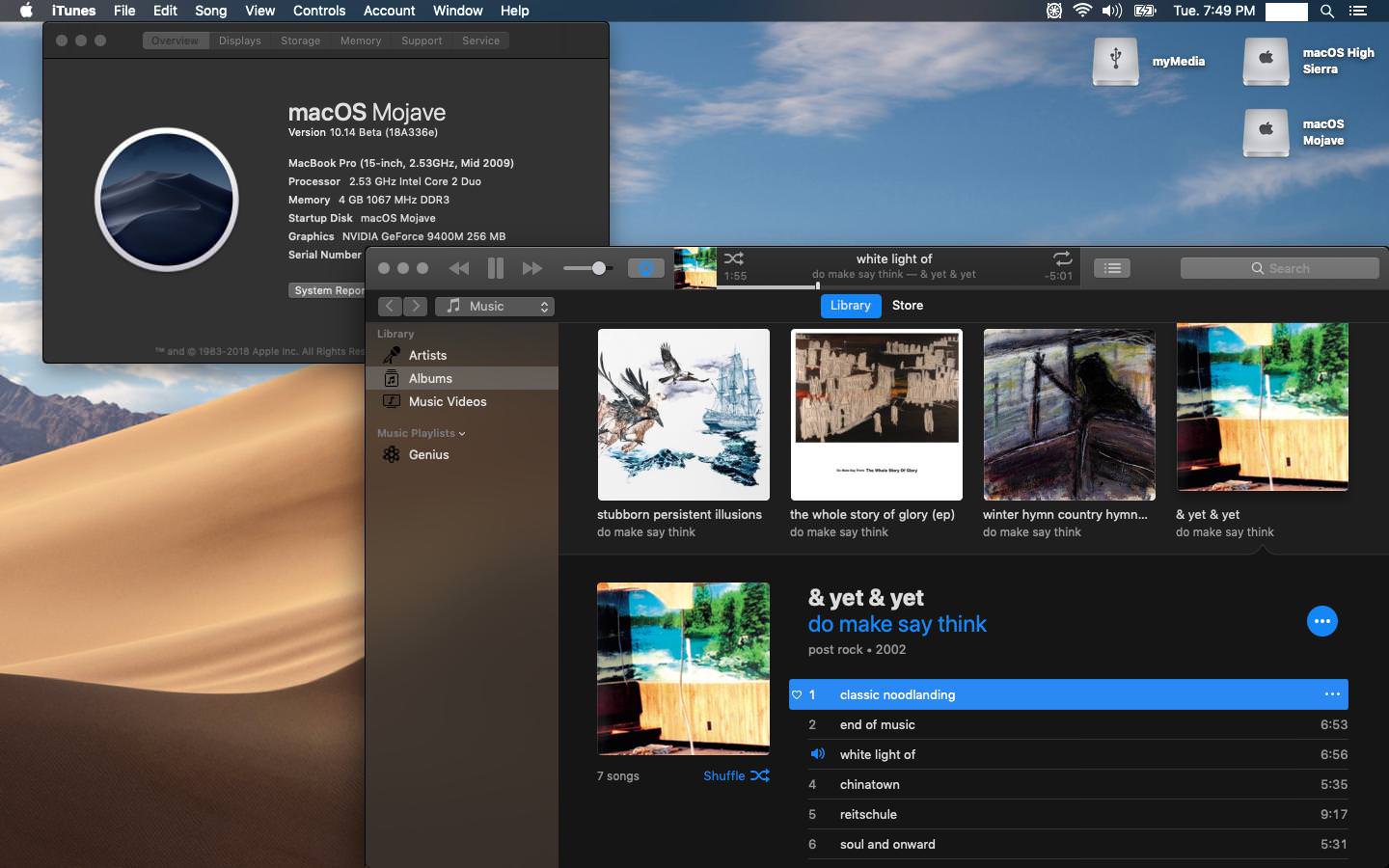Open the battery status icon
The image size is (1389, 868).
(x=1145, y=11)
